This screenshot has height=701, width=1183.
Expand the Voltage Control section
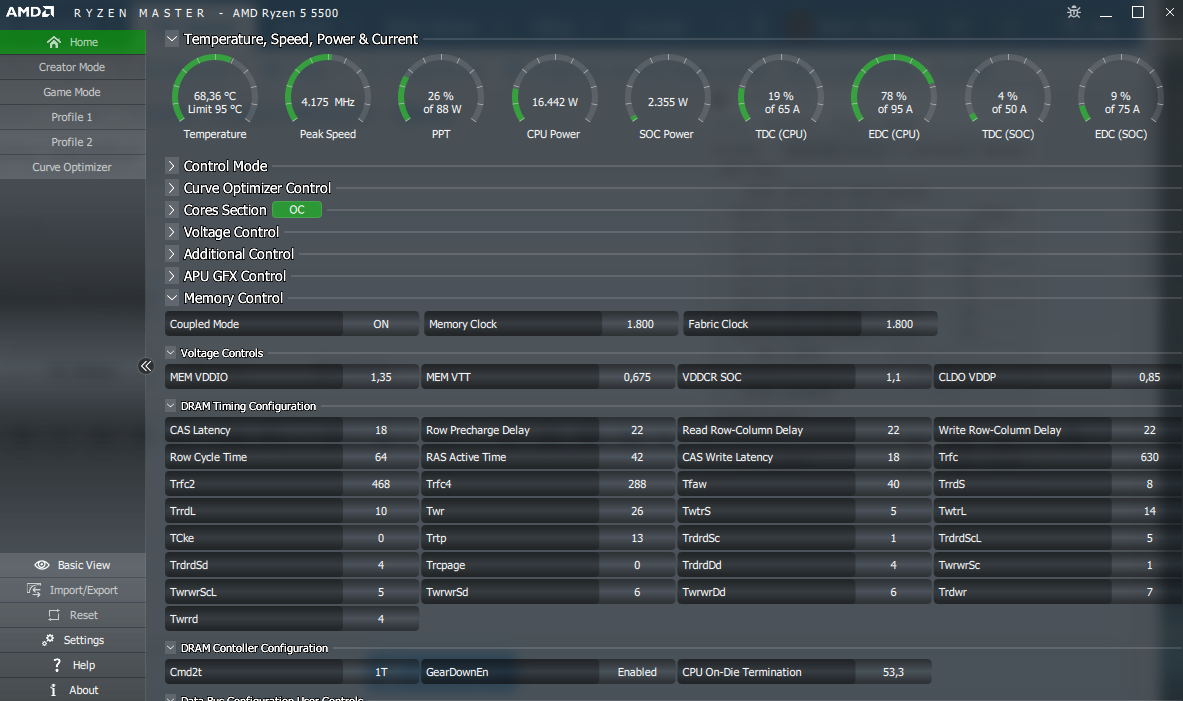pos(172,232)
